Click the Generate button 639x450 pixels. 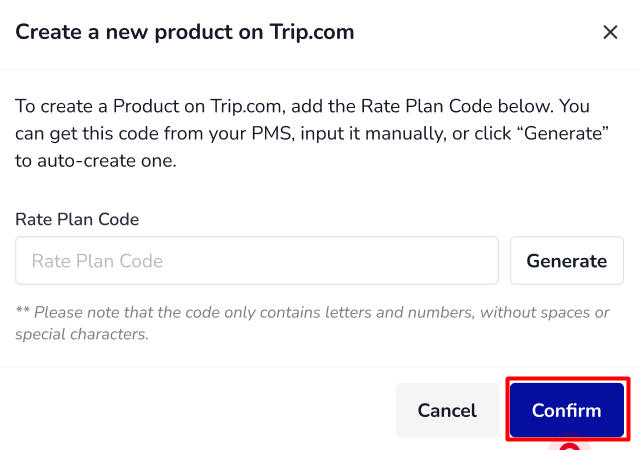[566, 261]
